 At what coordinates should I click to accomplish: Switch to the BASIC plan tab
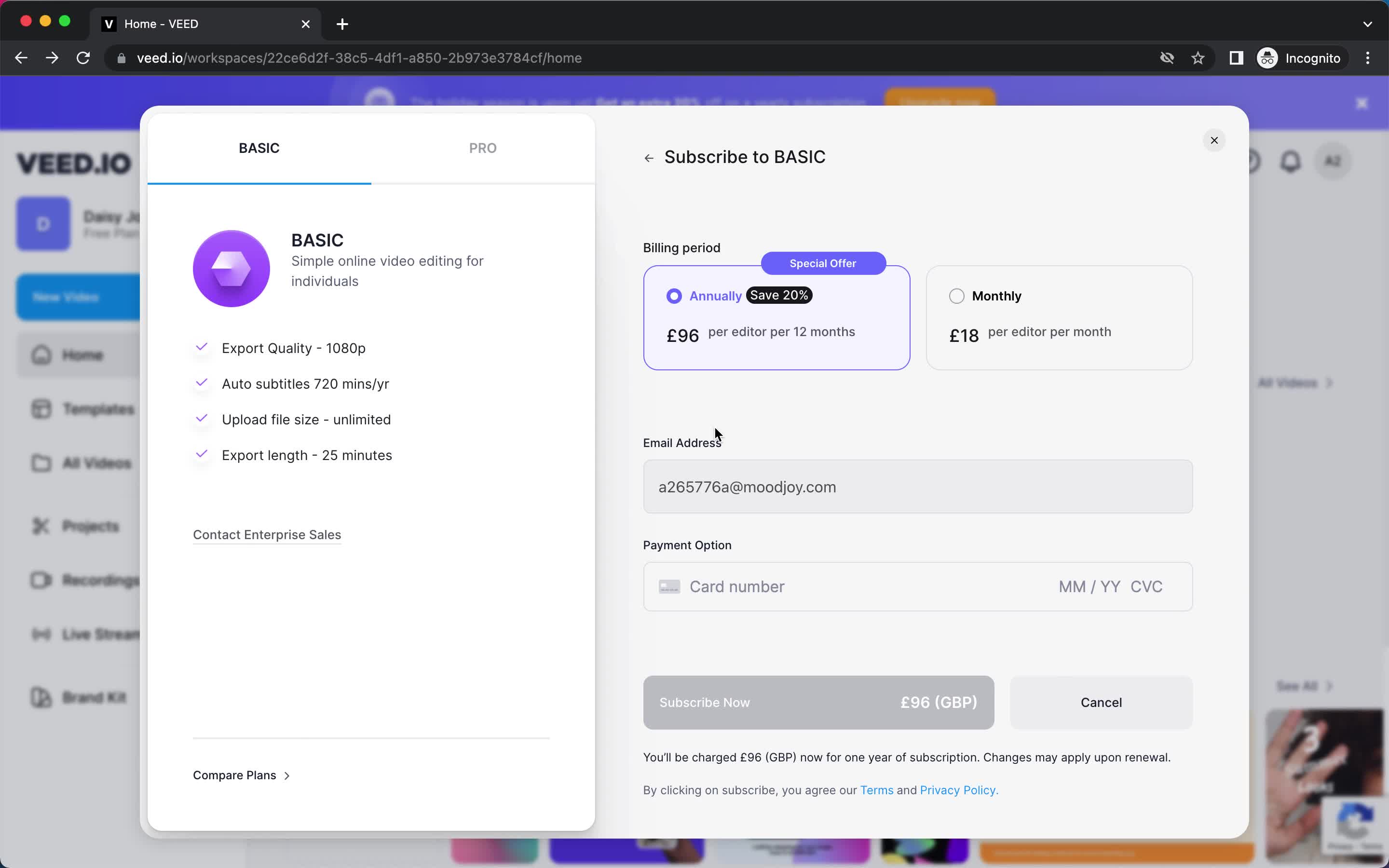259,148
